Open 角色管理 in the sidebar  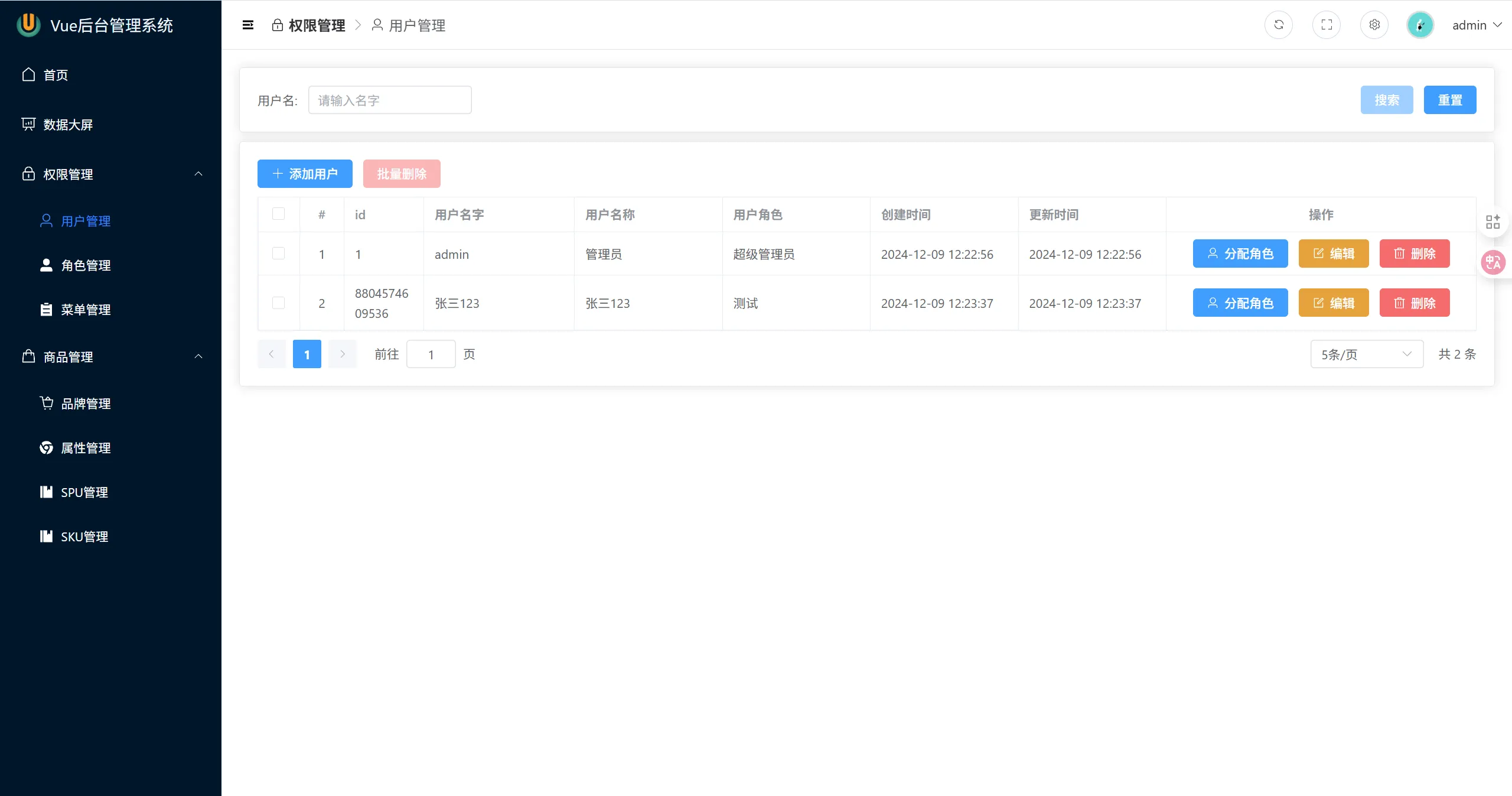[x=86, y=265]
